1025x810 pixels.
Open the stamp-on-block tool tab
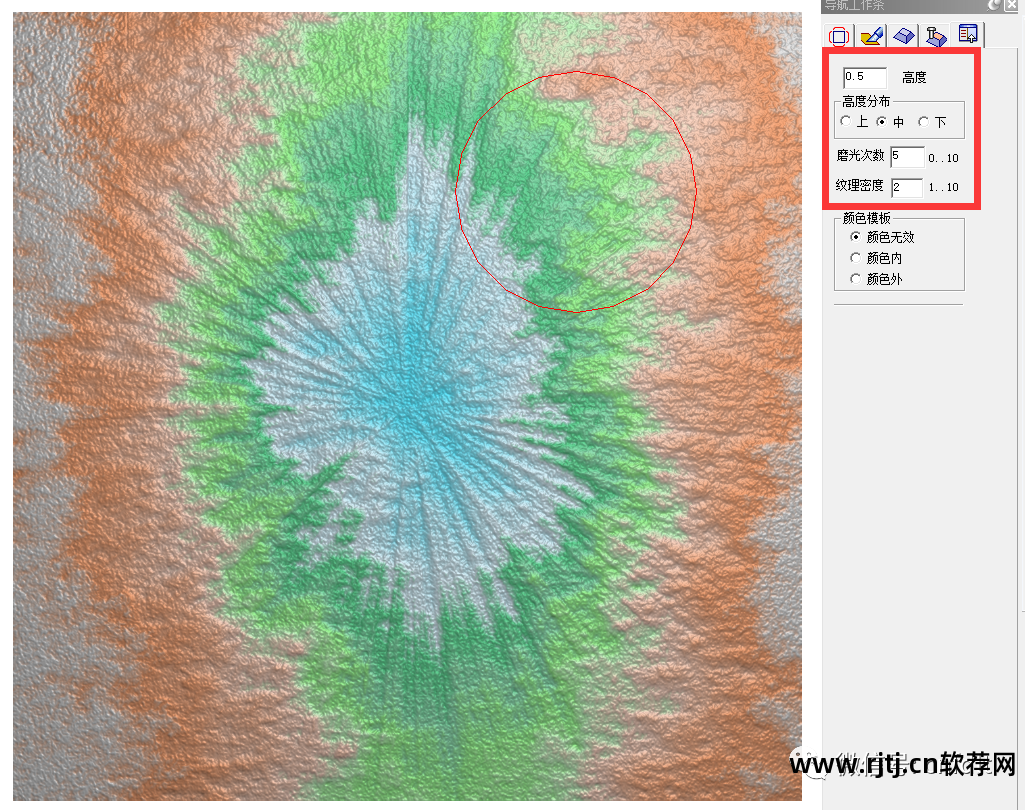point(936,35)
